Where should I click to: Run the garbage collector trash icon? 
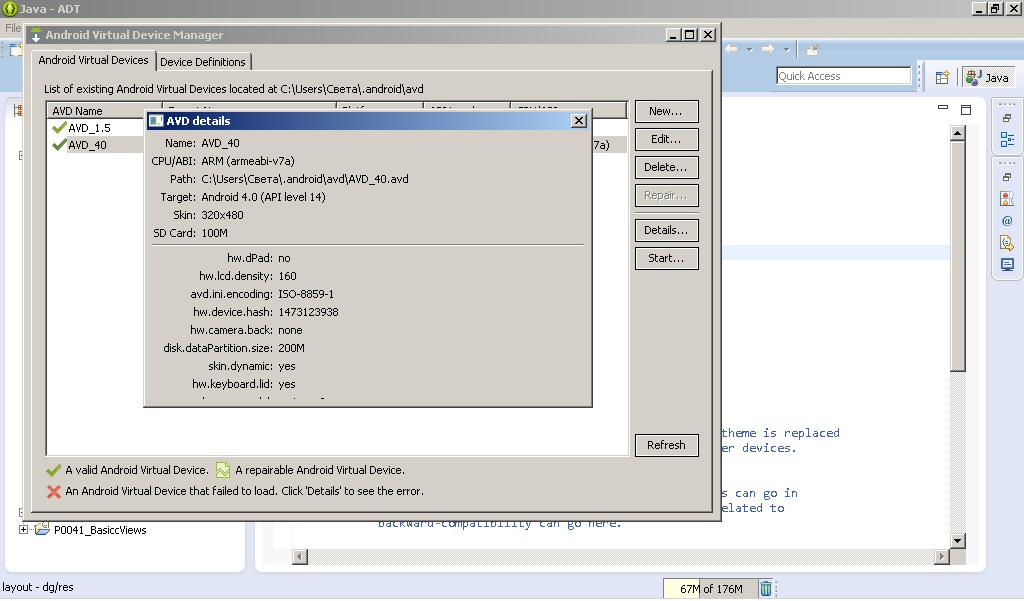tap(765, 589)
